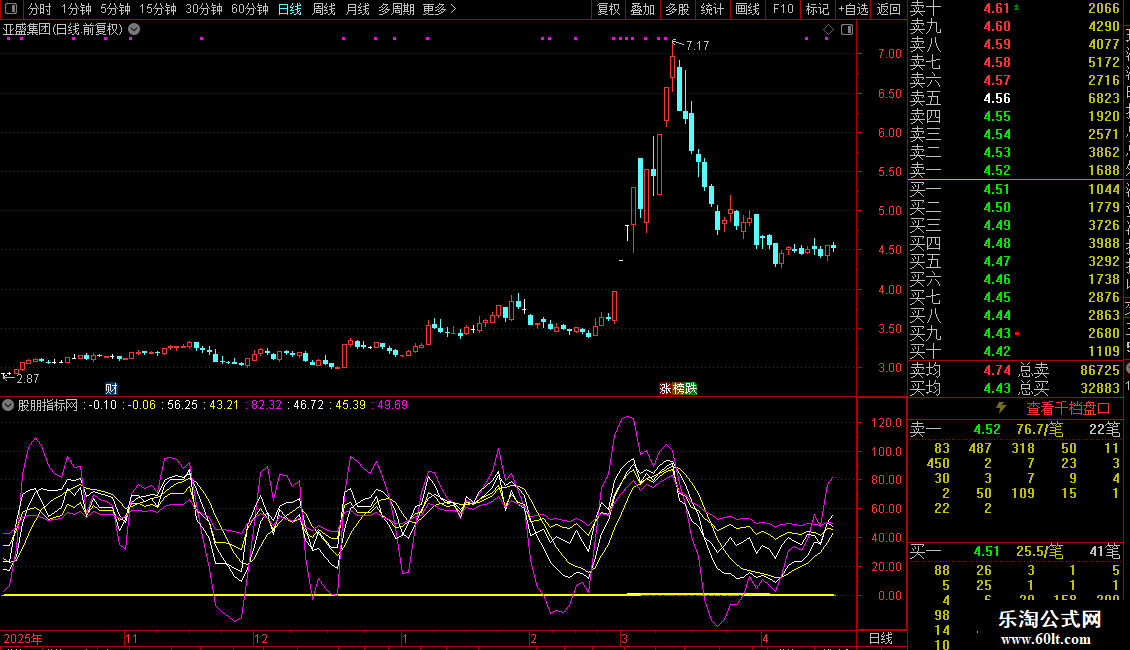Screen dimensions: 1130x650
Task: Click the 2.87 low price label
Action: tap(27, 379)
